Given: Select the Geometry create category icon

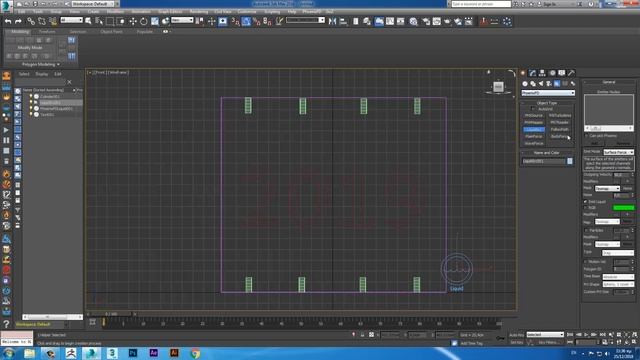Looking at the screenshot, I should click(x=525, y=84).
